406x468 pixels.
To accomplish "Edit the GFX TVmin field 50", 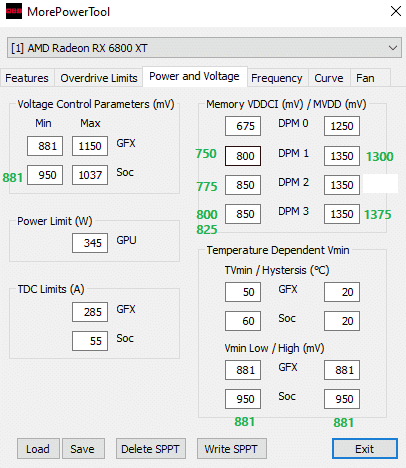I will [x=243, y=292].
